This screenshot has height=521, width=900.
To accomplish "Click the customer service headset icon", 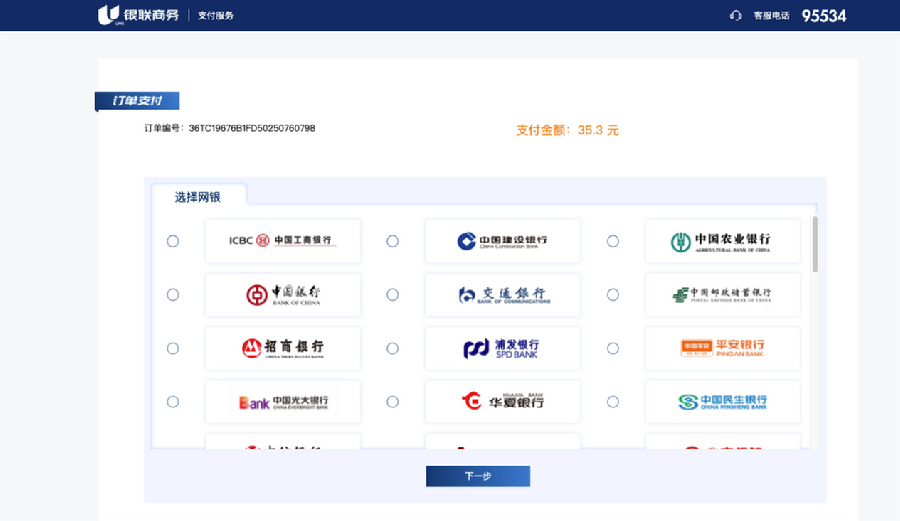I will click(735, 15).
